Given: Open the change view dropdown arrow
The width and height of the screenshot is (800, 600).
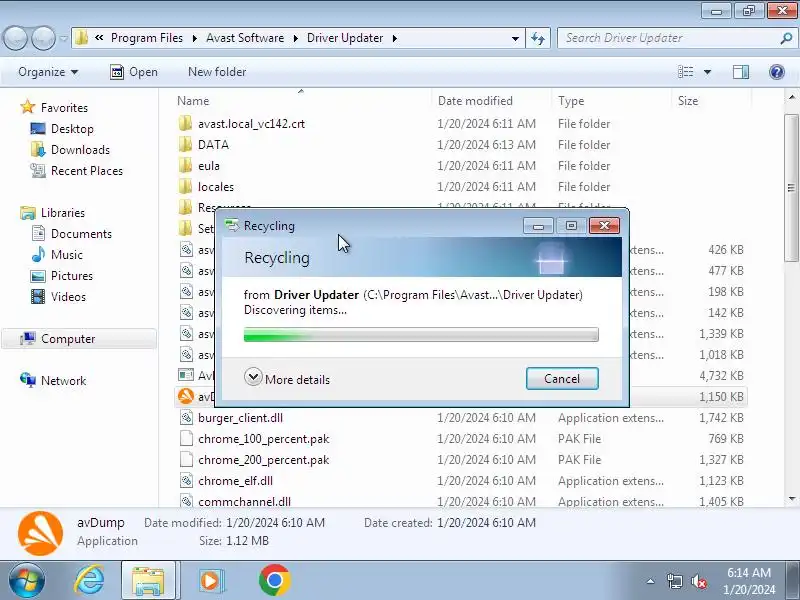Looking at the screenshot, I should 707,72.
